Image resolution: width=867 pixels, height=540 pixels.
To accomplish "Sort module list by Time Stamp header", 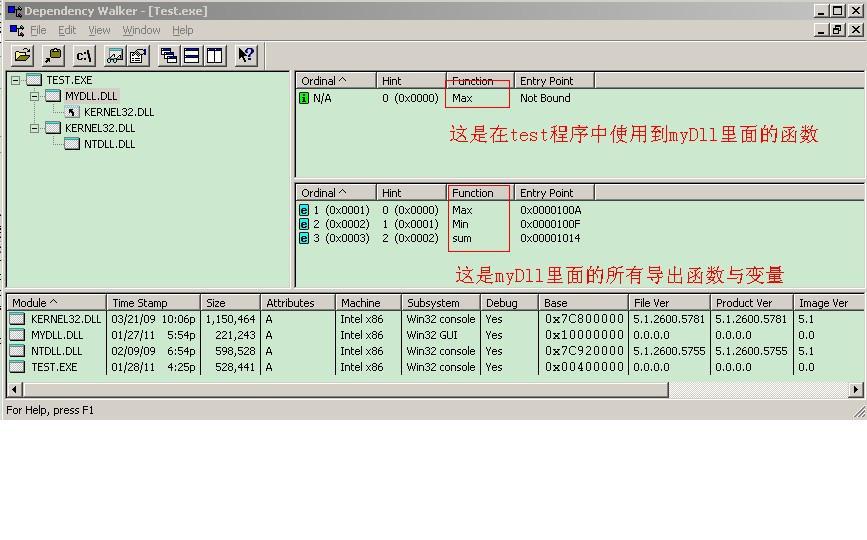I will (153, 303).
